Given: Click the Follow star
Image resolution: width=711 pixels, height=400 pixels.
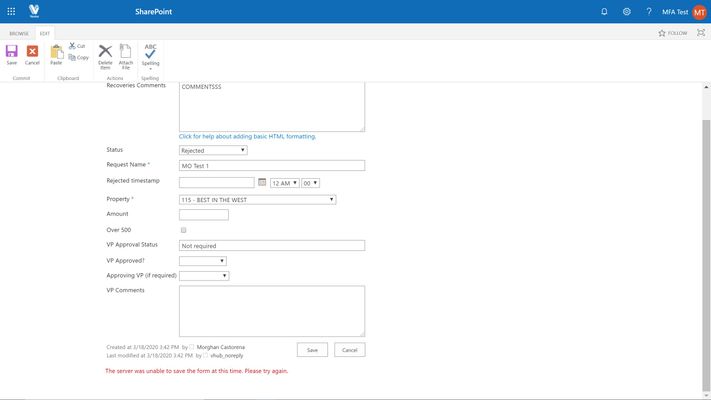Looking at the screenshot, I should pos(662,33).
